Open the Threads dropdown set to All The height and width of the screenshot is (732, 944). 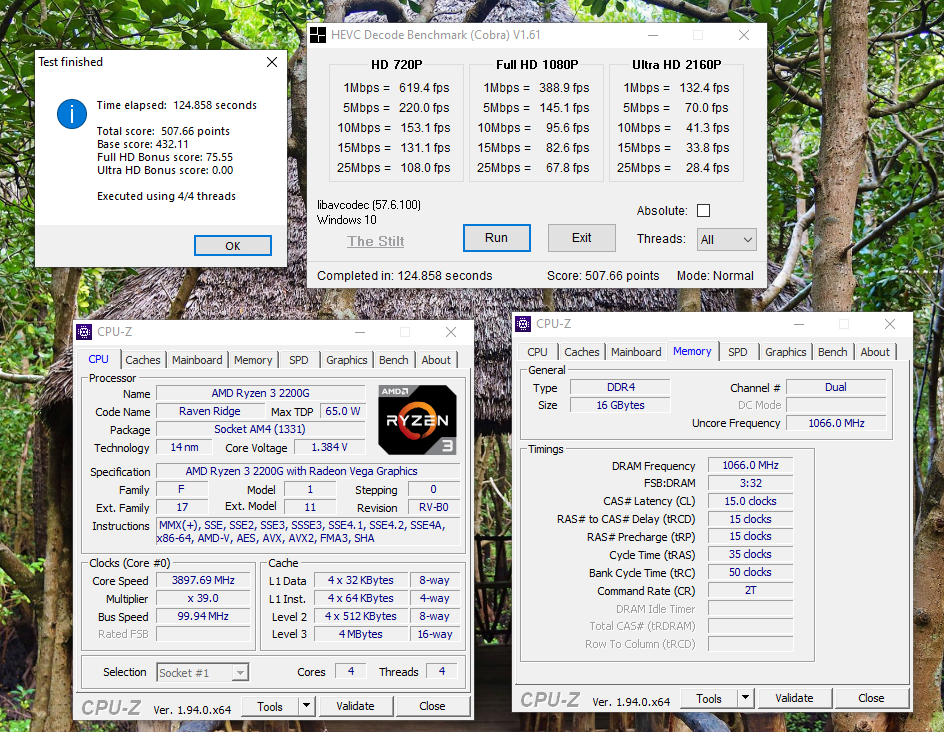(x=727, y=240)
